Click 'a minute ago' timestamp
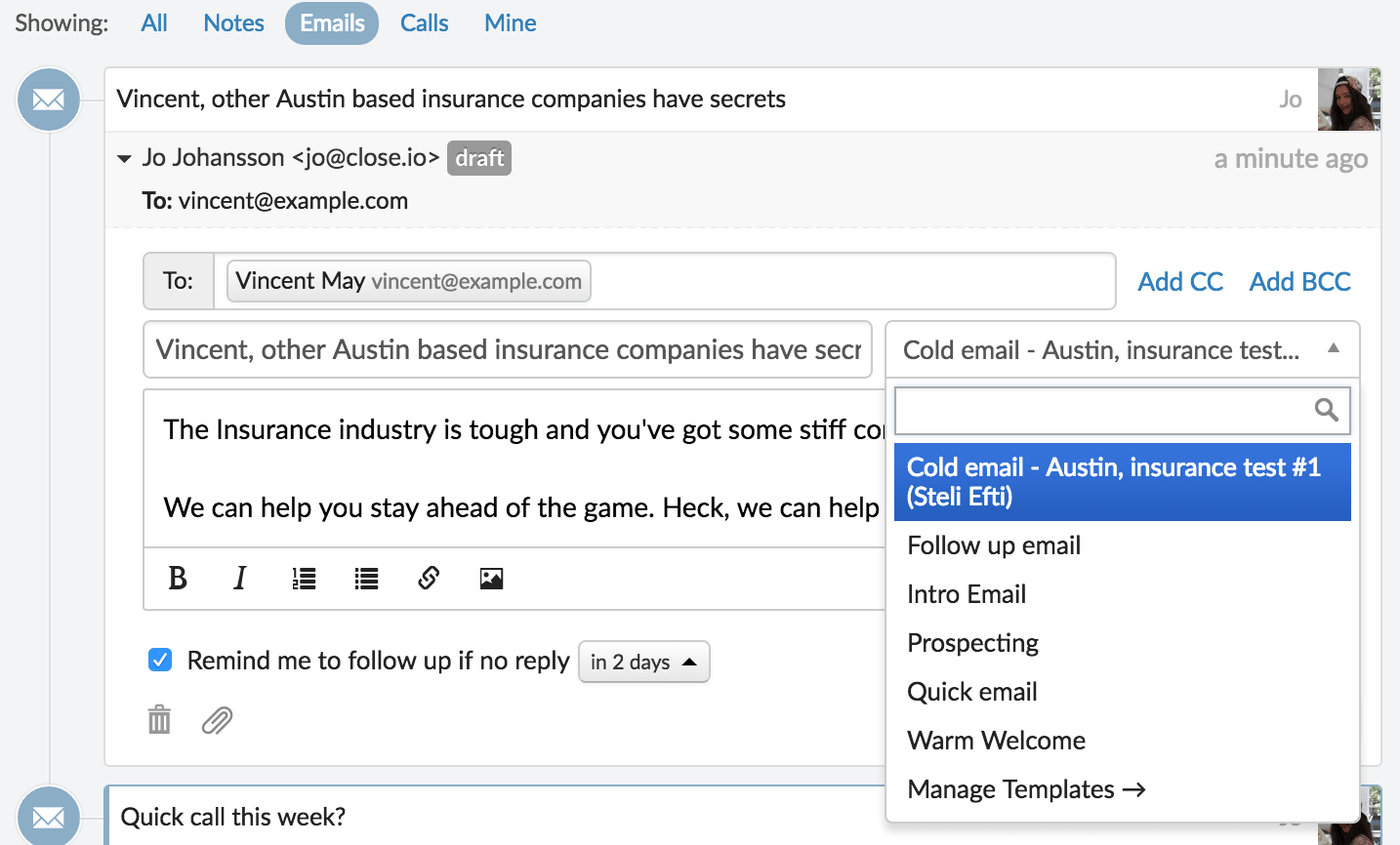 click(x=1291, y=158)
